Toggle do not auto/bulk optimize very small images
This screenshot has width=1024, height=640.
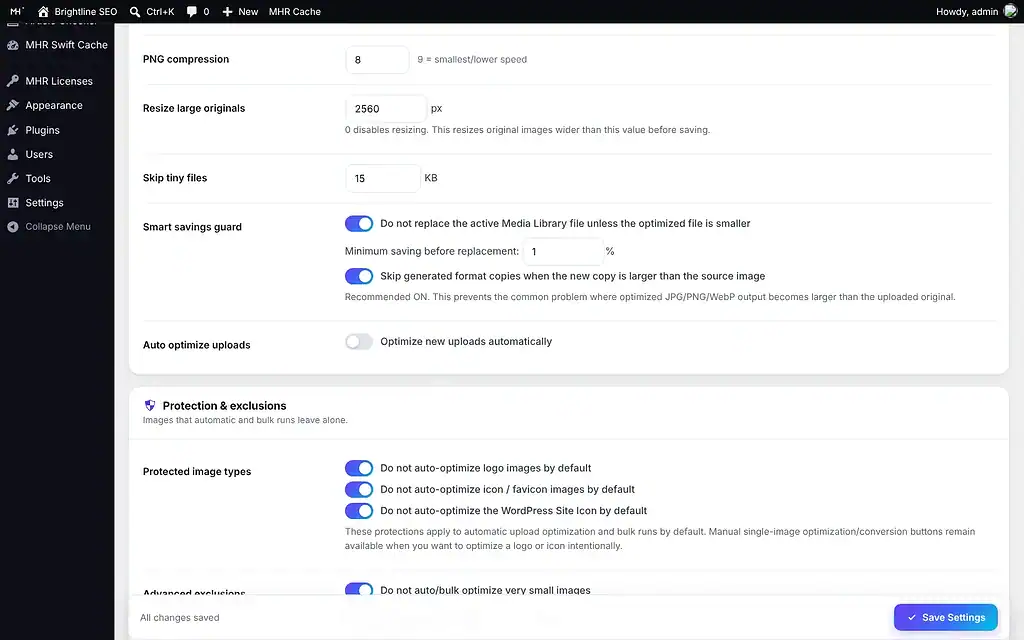pos(359,589)
